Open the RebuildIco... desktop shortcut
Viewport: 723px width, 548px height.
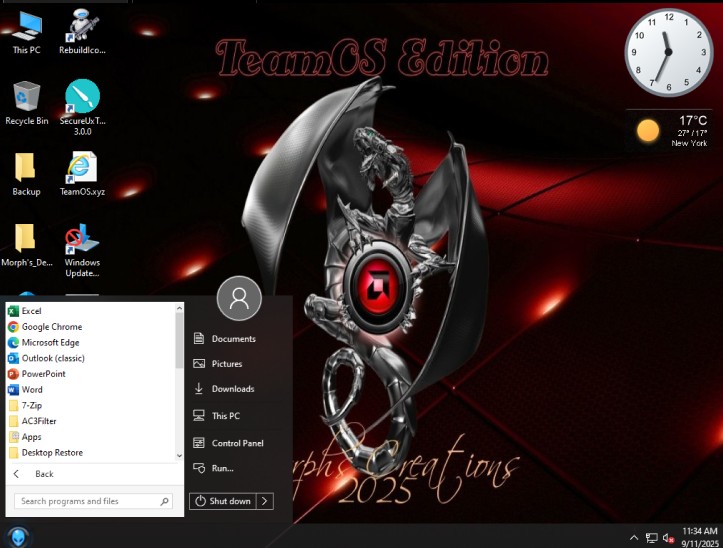coord(82,33)
